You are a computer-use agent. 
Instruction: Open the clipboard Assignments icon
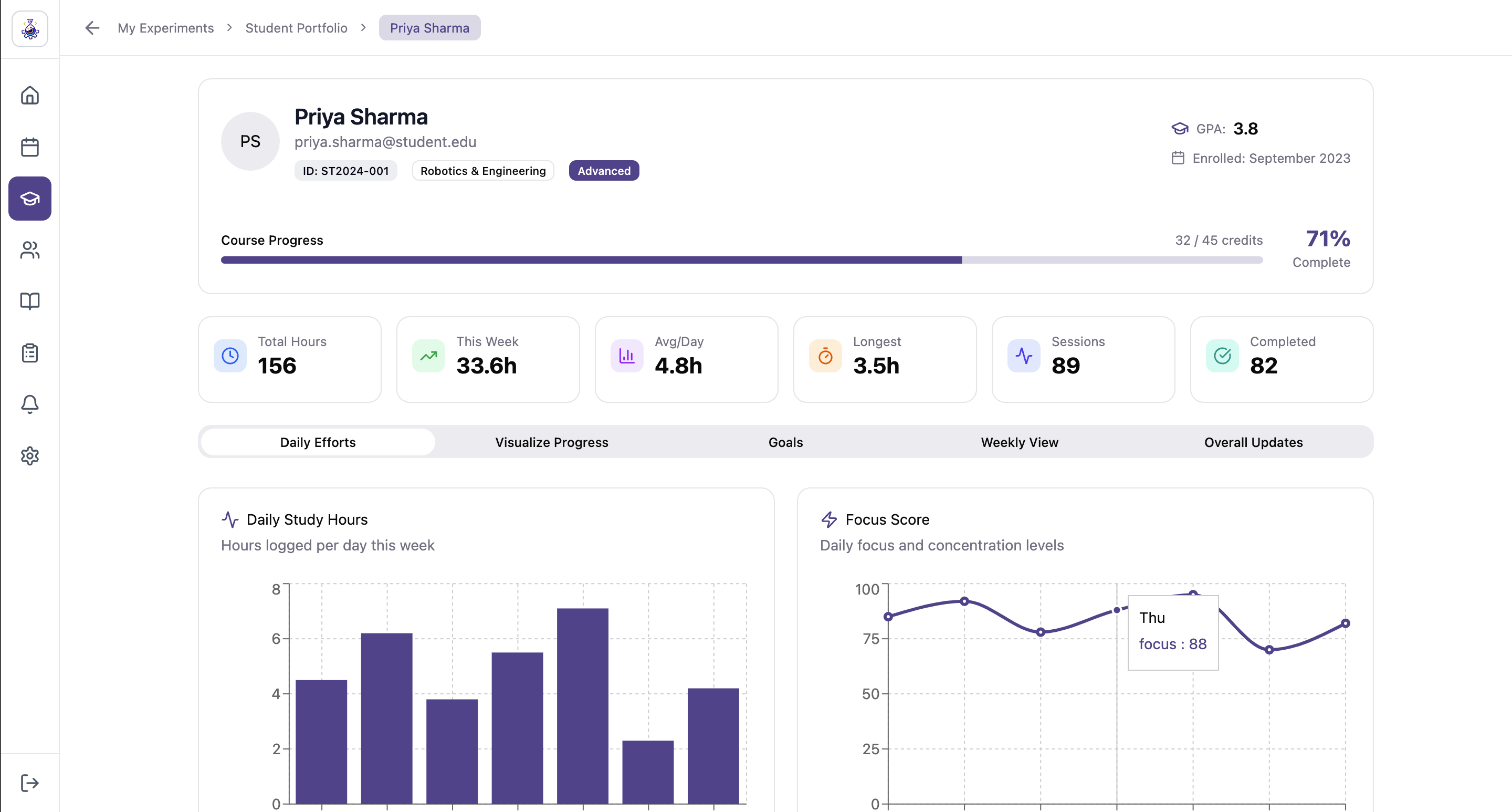(x=29, y=353)
